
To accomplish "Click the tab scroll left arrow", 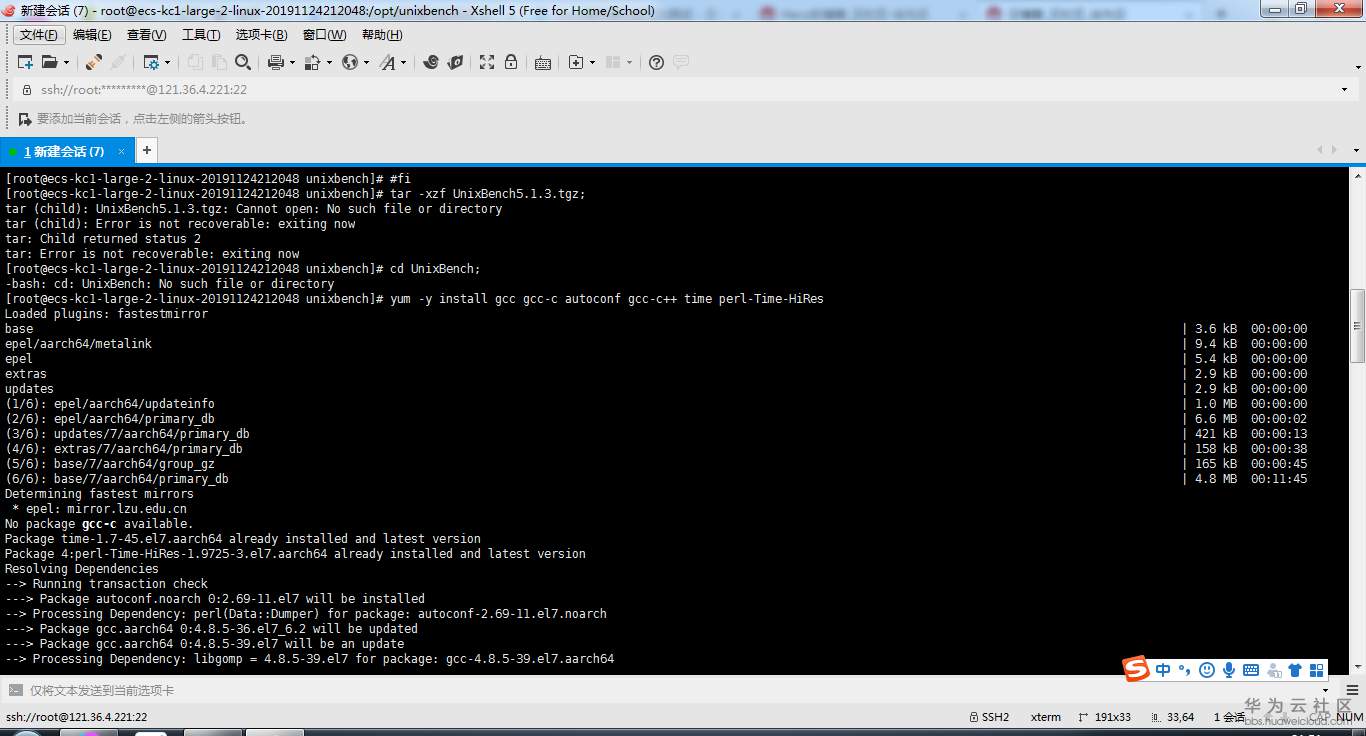I will (1320, 150).
